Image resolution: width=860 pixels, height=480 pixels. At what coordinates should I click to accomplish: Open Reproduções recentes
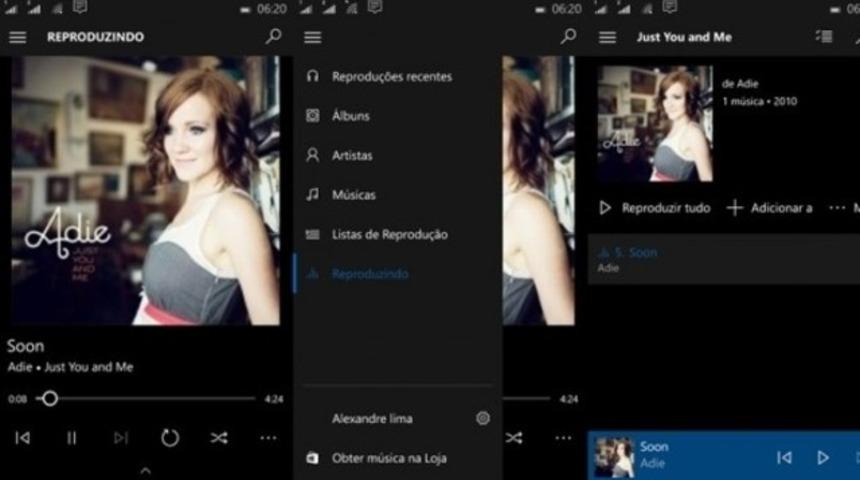coord(392,77)
